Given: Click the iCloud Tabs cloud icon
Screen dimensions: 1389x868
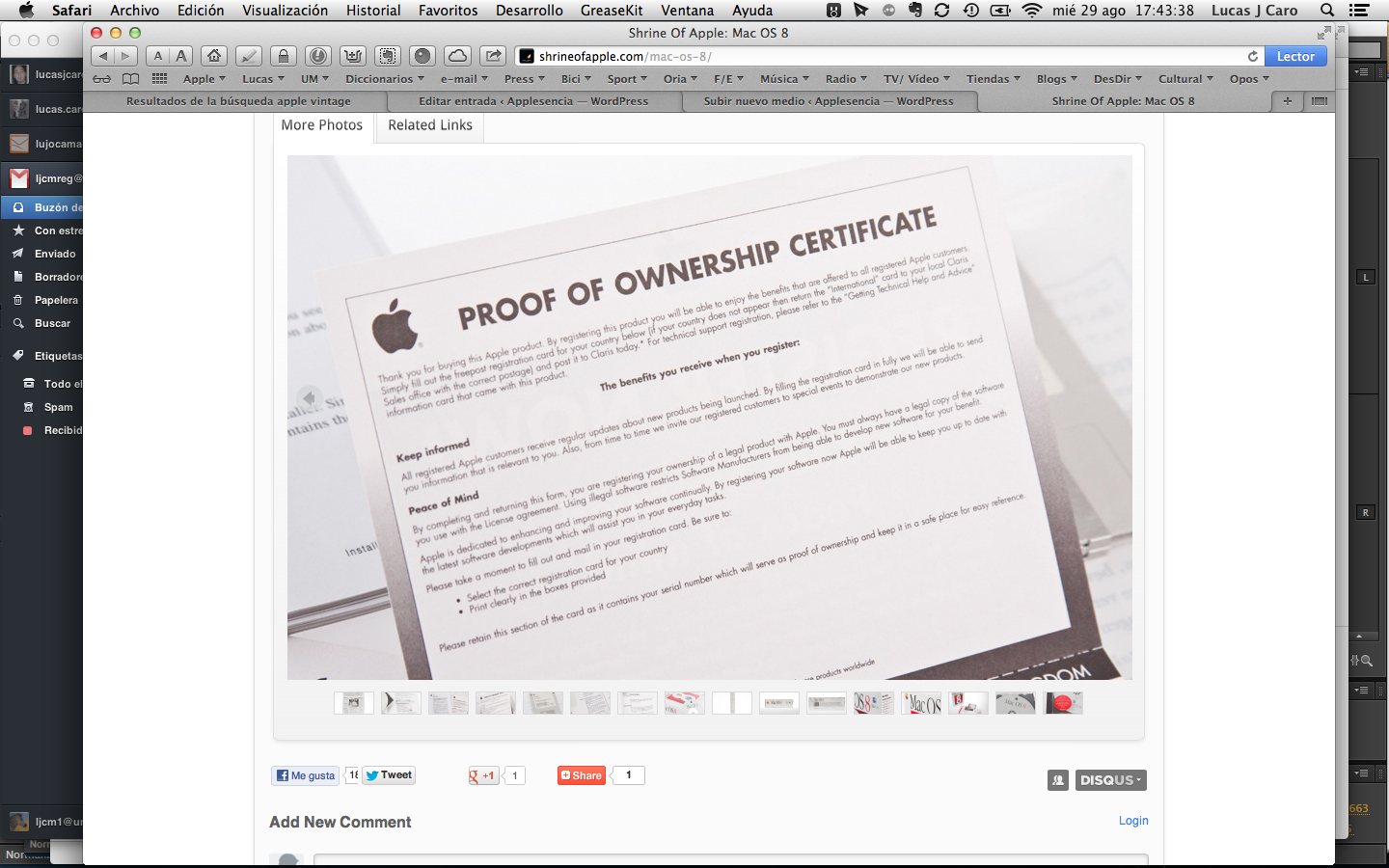Looking at the screenshot, I should point(458,56).
